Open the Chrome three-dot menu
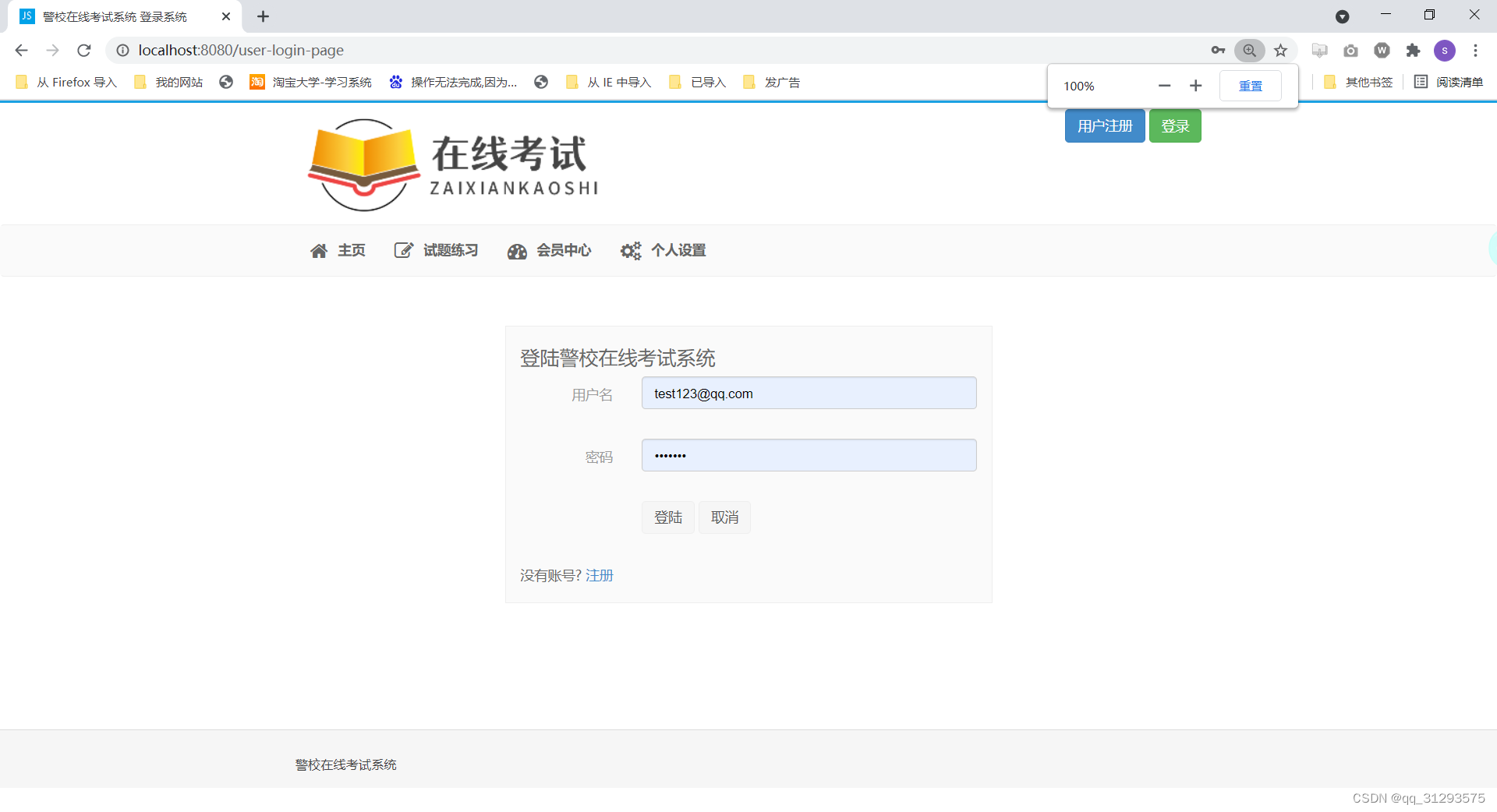 coord(1475,51)
